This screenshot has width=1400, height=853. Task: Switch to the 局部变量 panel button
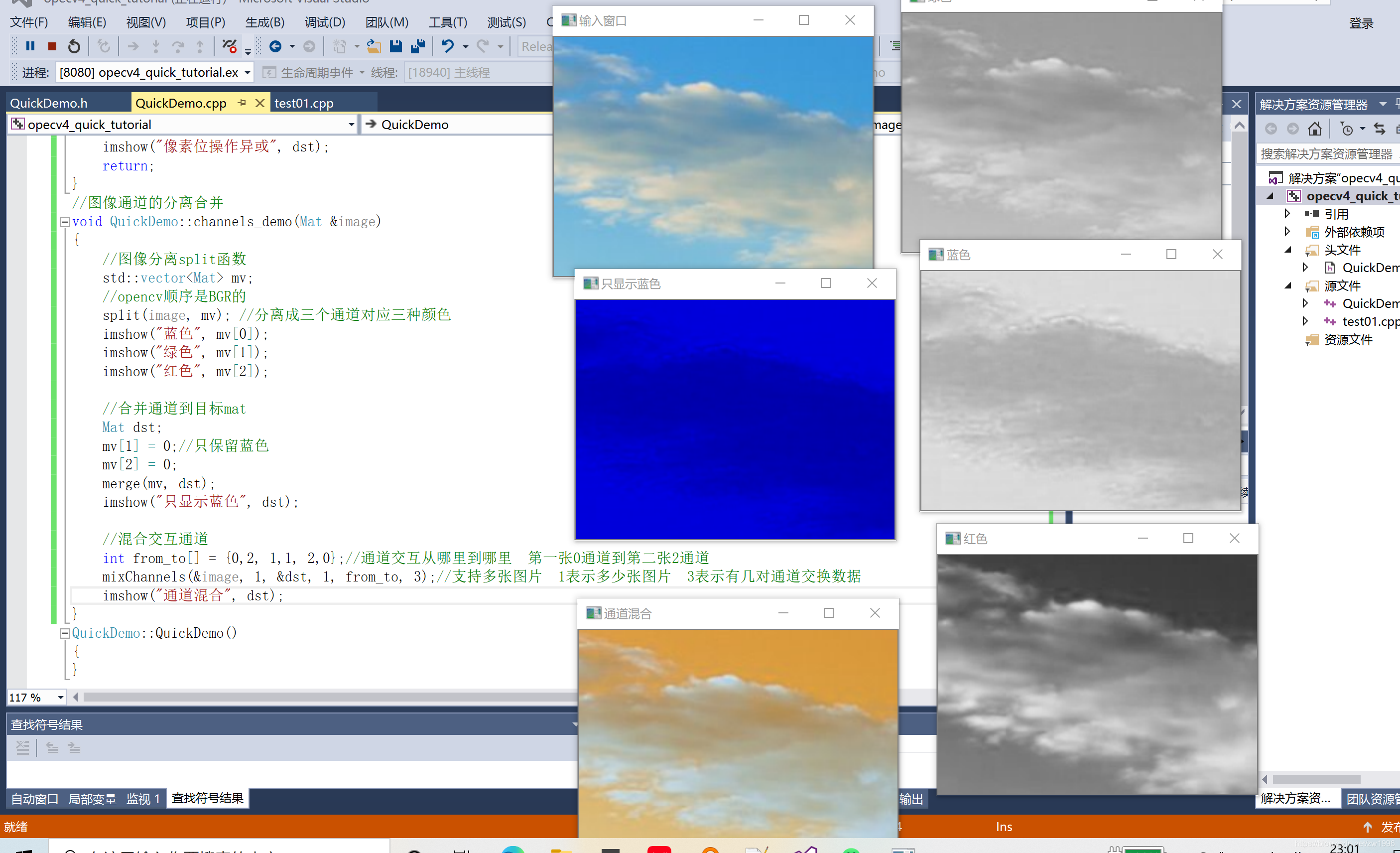(92, 799)
